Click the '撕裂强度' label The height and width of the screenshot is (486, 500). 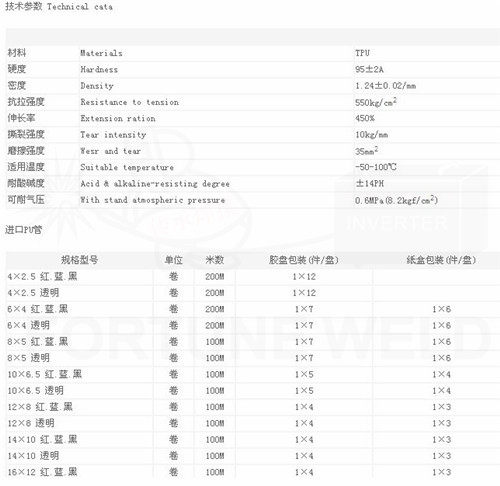pyautogui.click(x=26, y=134)
